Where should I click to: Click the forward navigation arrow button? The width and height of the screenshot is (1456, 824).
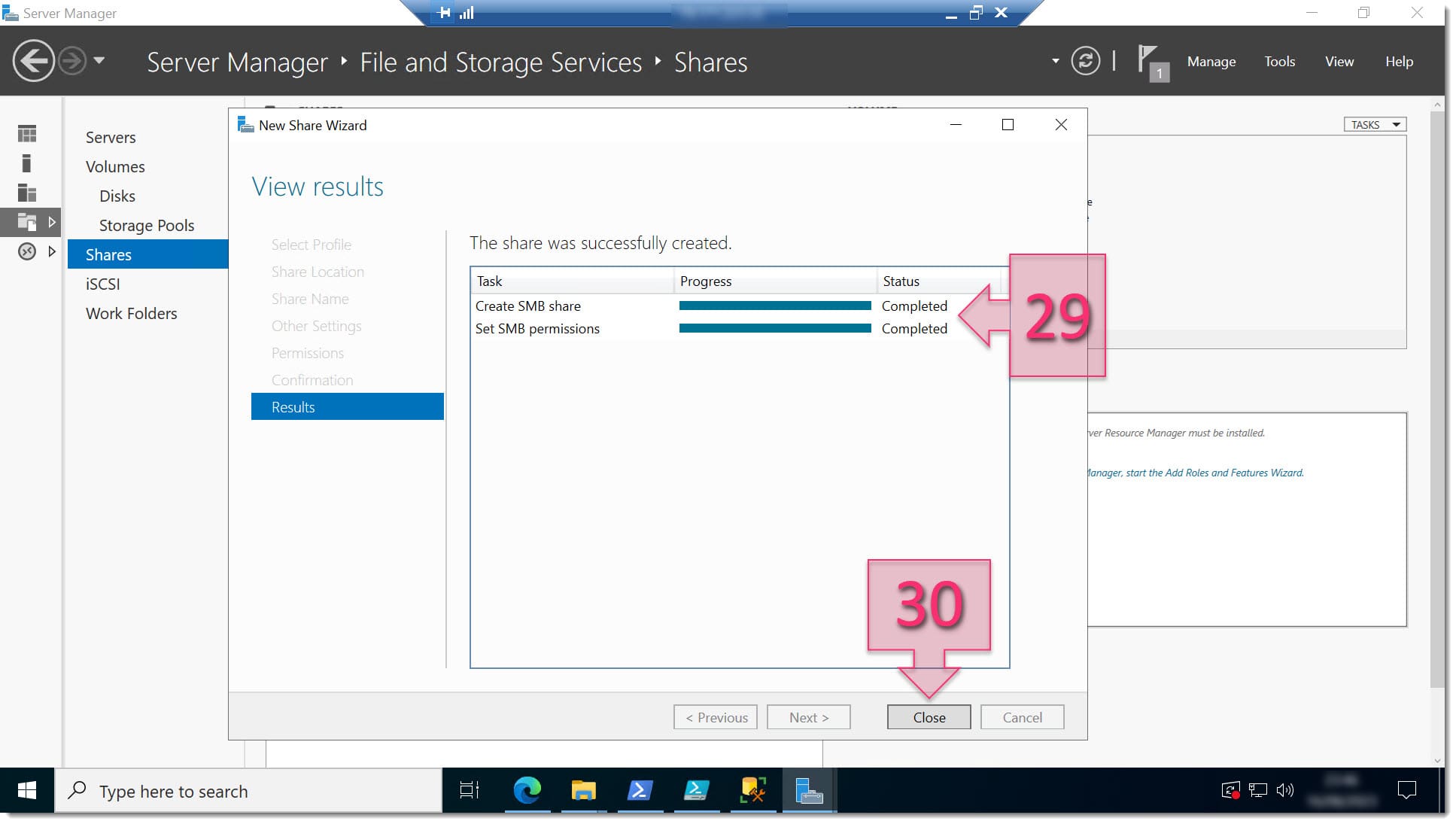pos(72,61)
